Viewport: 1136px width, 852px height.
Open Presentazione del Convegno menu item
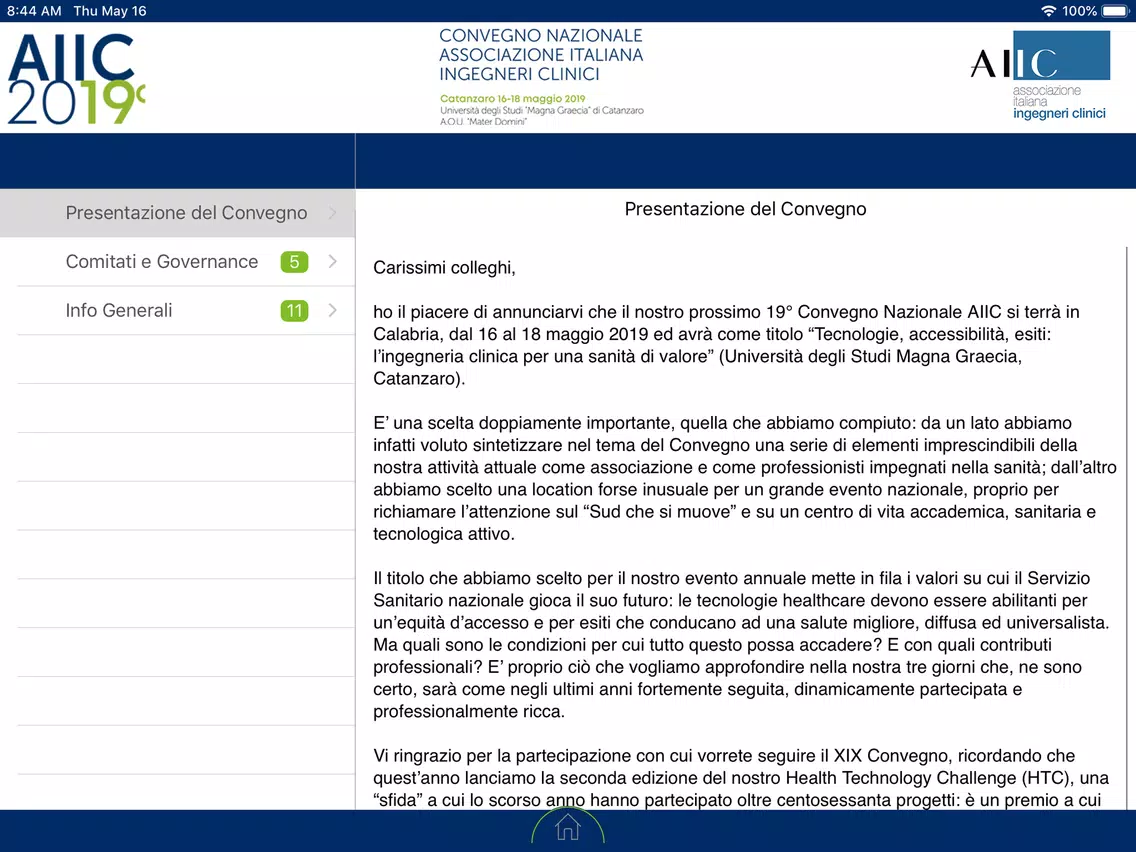(178, 213)
